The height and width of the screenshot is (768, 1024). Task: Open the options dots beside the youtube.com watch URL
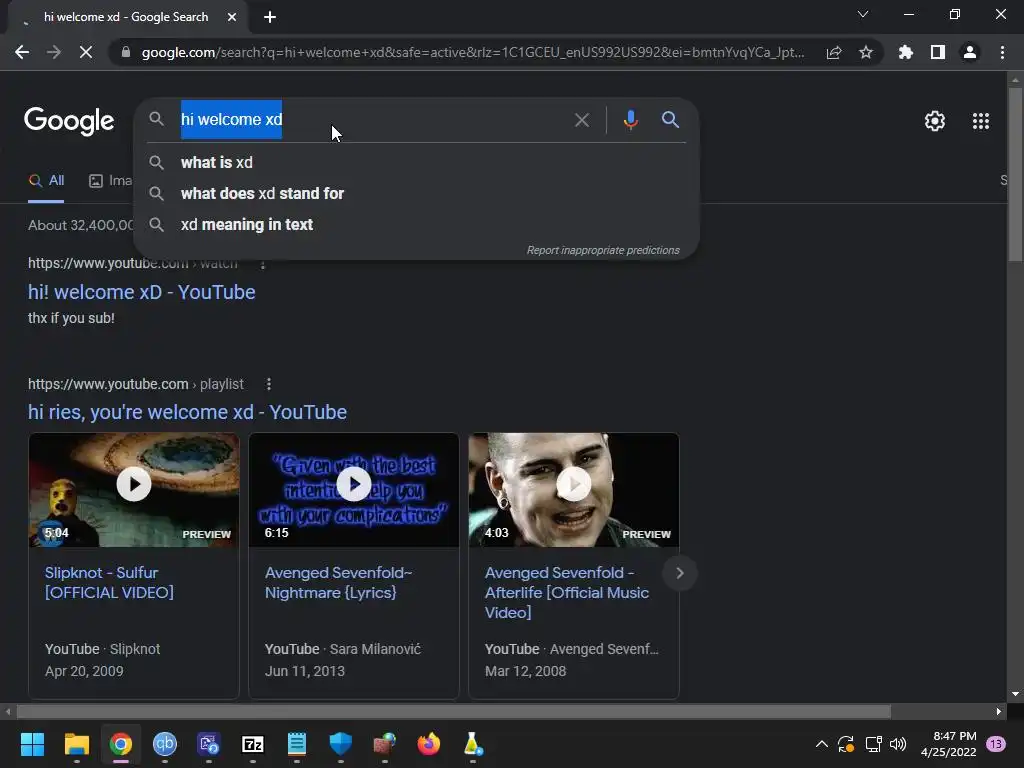263,264
